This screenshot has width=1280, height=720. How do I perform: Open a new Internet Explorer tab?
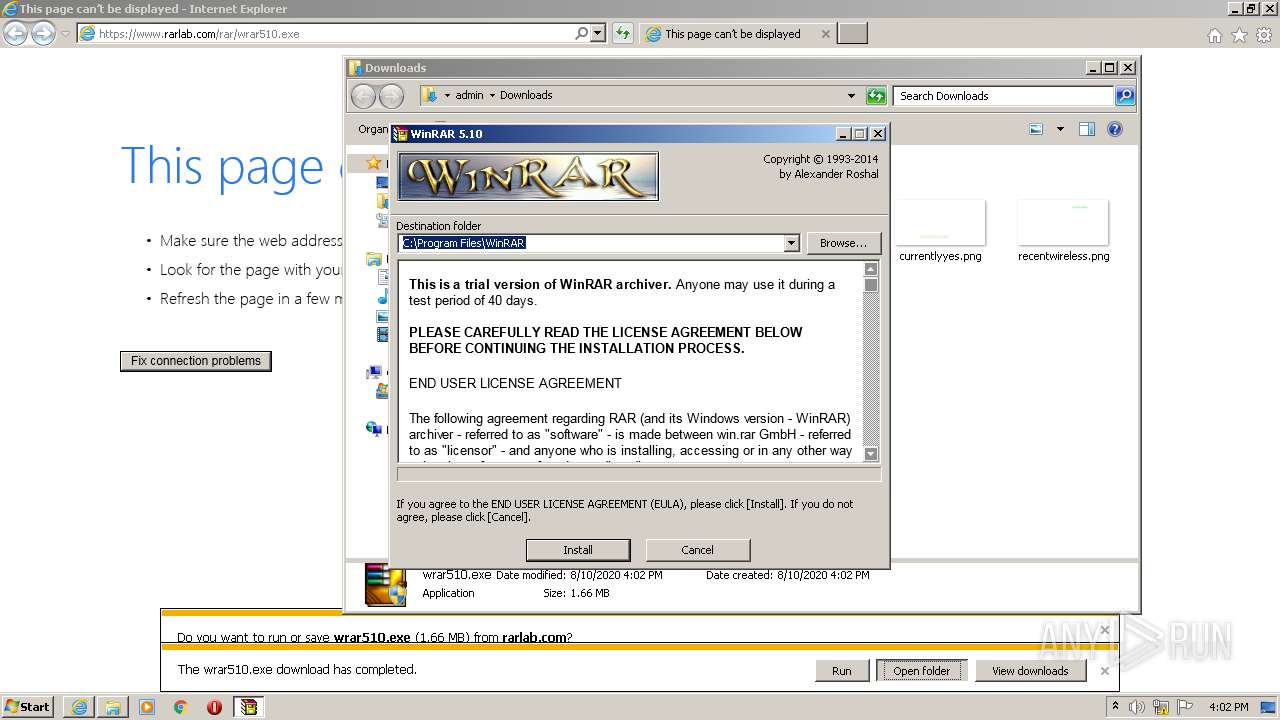coord(852,34)
